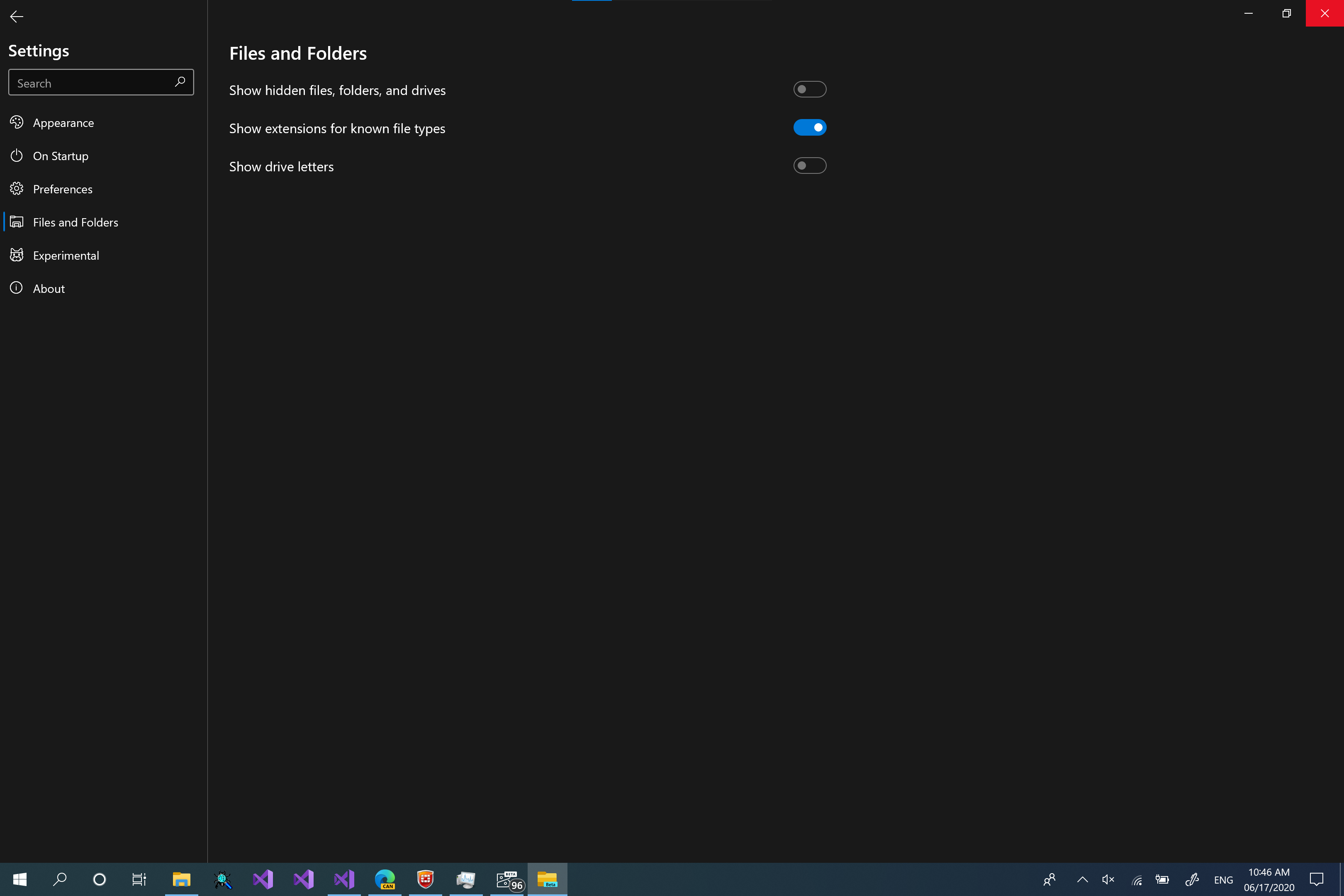Screen dimensions: 1344x896
Task: Open taskbar search
Action: (x=59, y=879)
